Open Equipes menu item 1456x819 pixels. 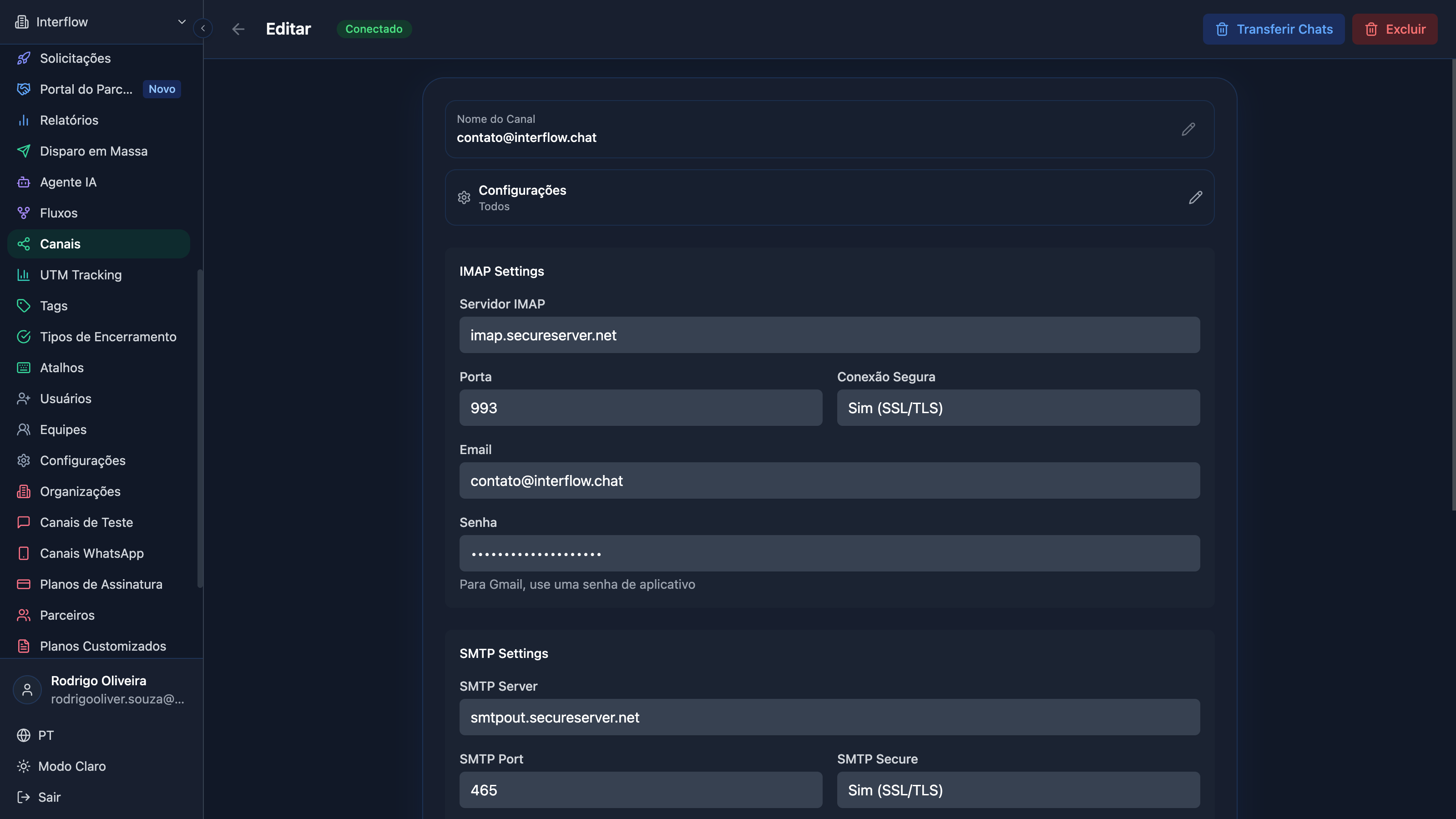coord(99,430)
